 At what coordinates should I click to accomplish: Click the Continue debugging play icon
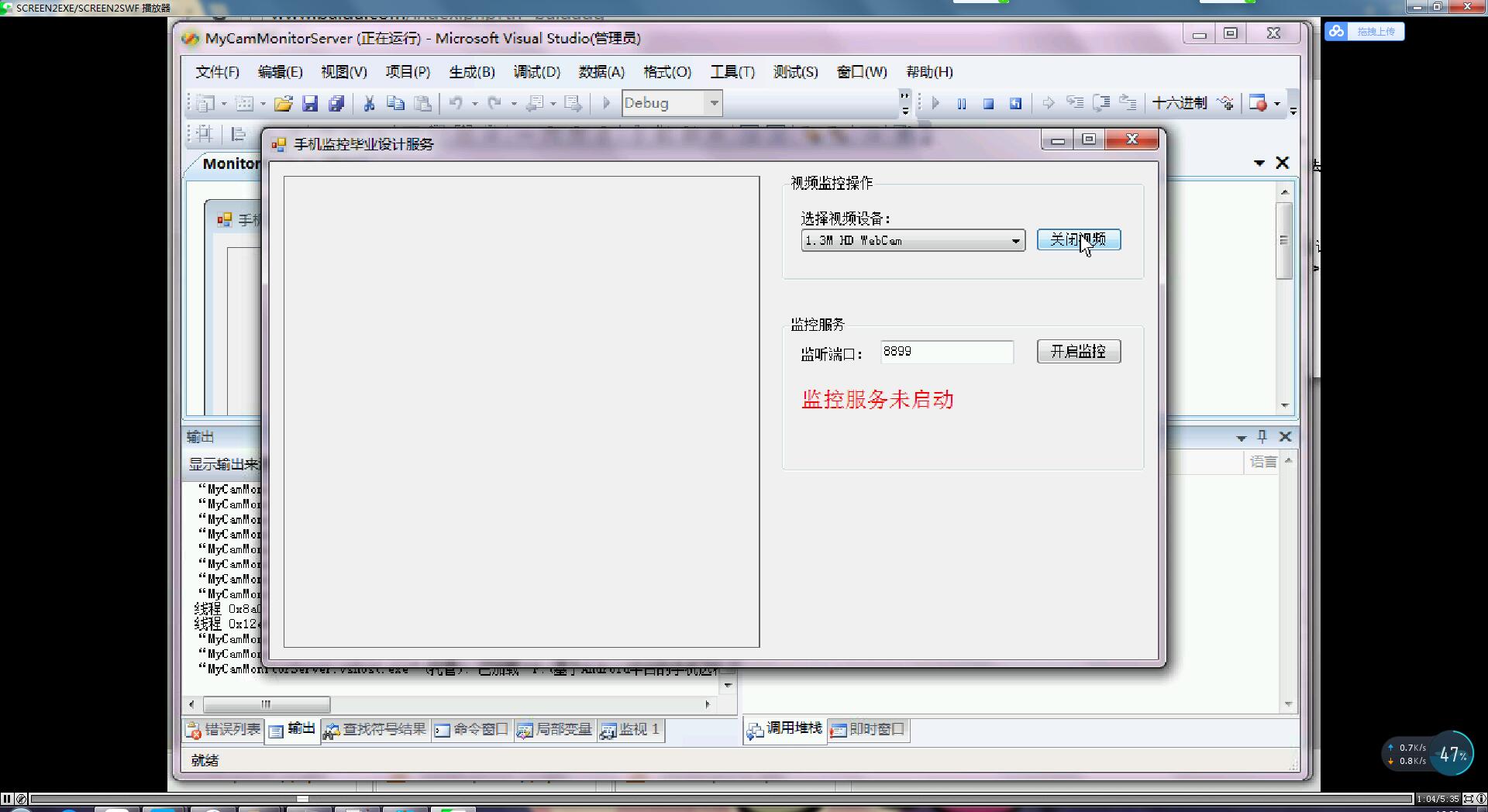(x=935, y=103)
